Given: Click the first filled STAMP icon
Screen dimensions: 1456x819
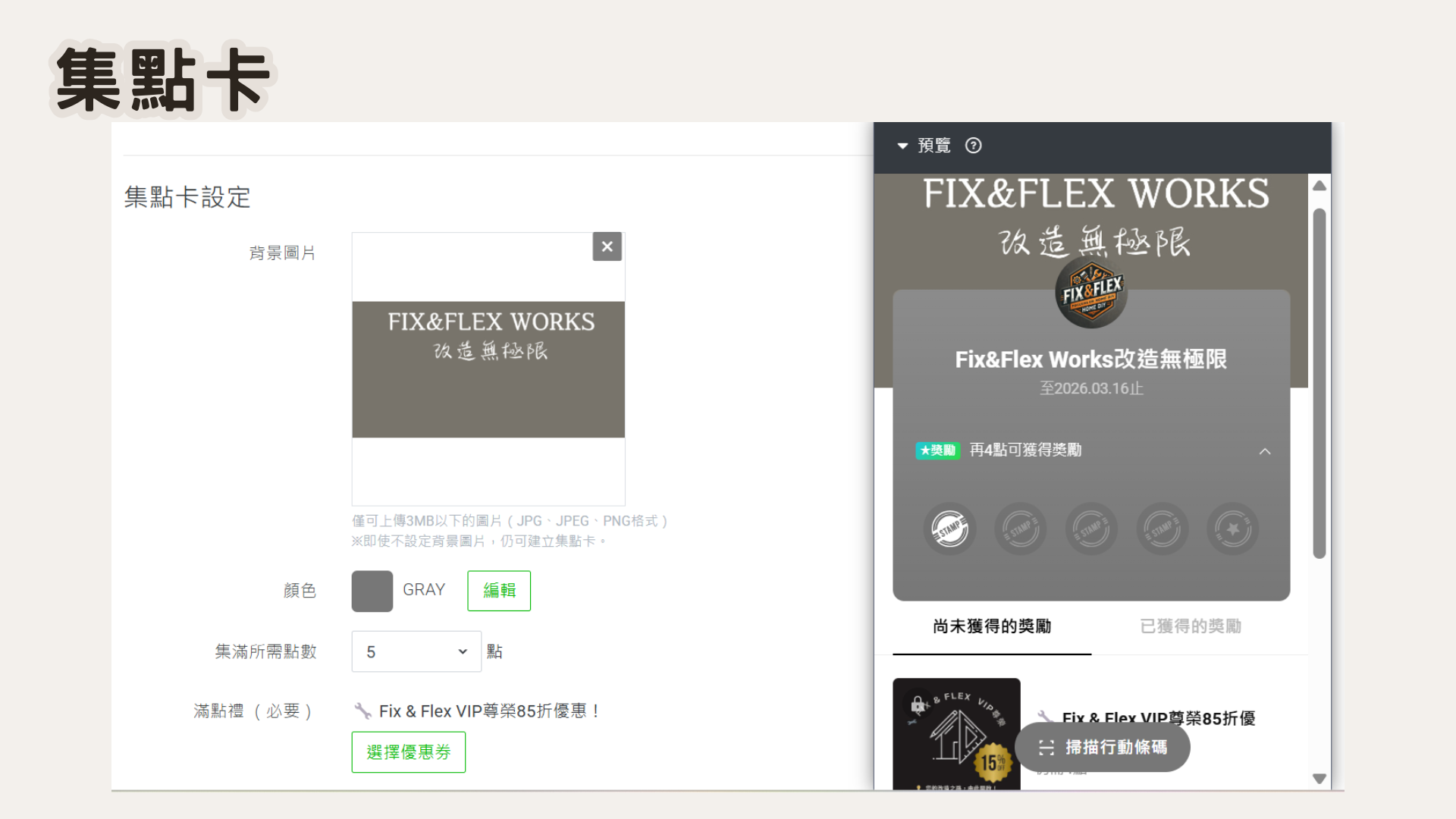Looking at the screenshot, I should (949, 529).
